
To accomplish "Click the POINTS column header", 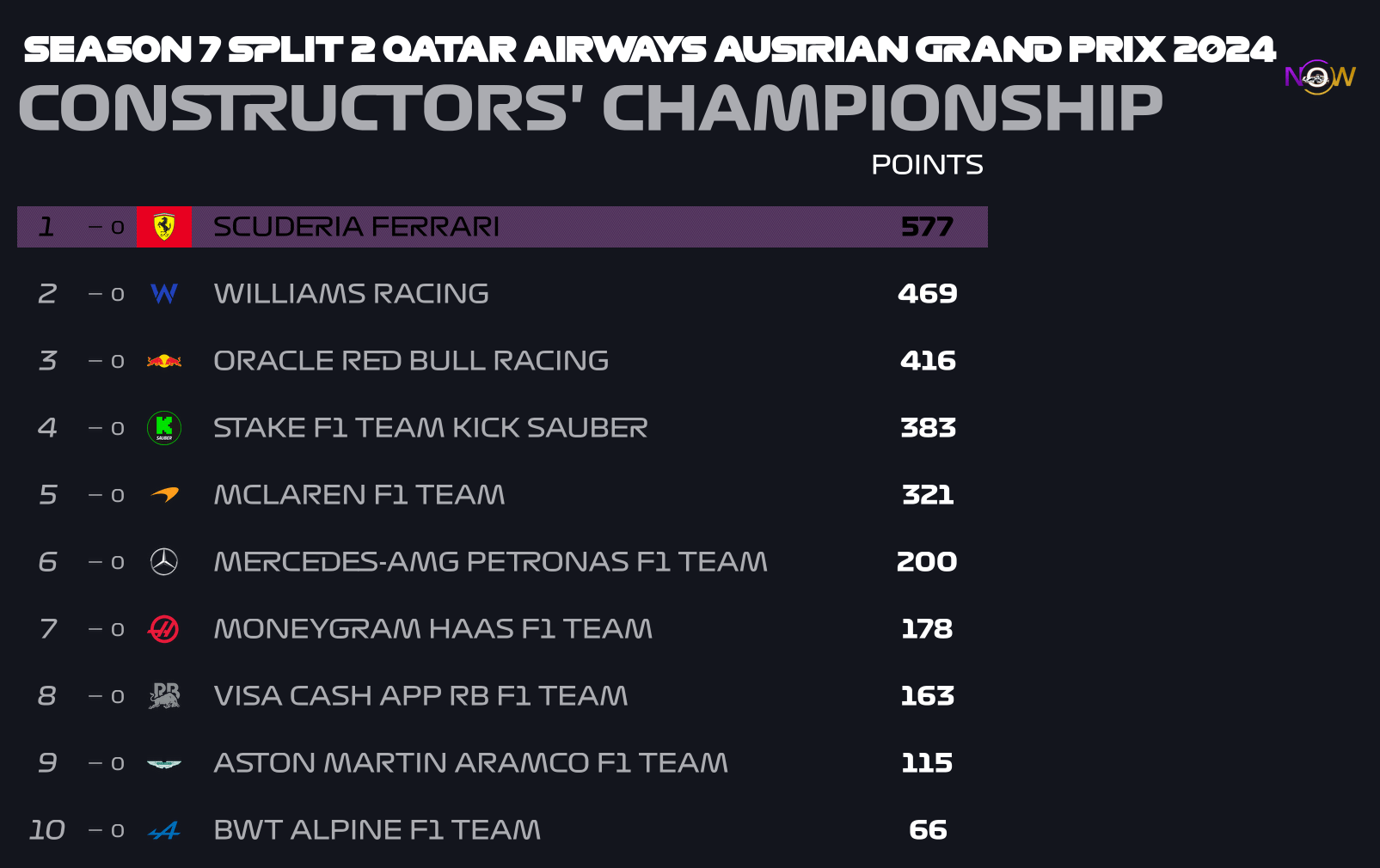I will [927, 165].
